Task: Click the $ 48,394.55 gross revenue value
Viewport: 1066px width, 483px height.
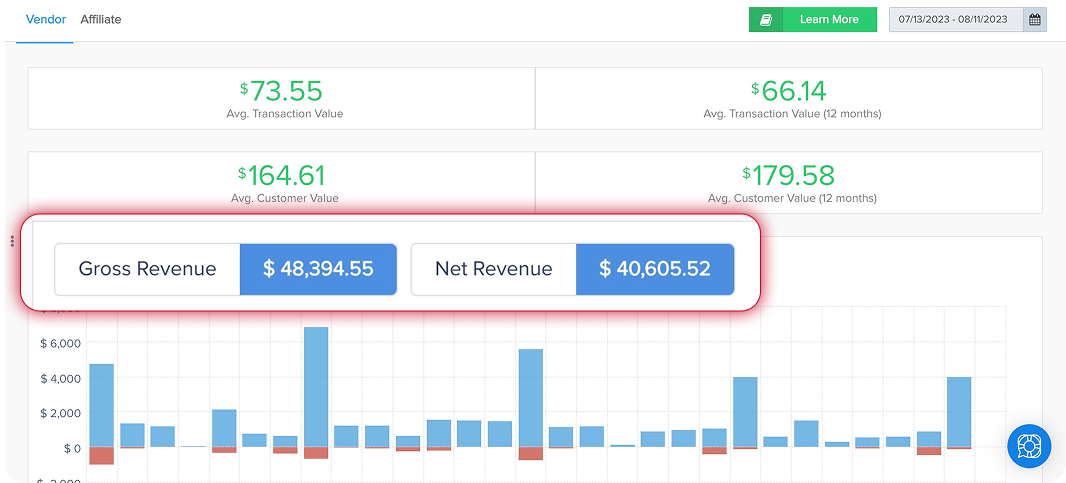Action: point(318,269)
